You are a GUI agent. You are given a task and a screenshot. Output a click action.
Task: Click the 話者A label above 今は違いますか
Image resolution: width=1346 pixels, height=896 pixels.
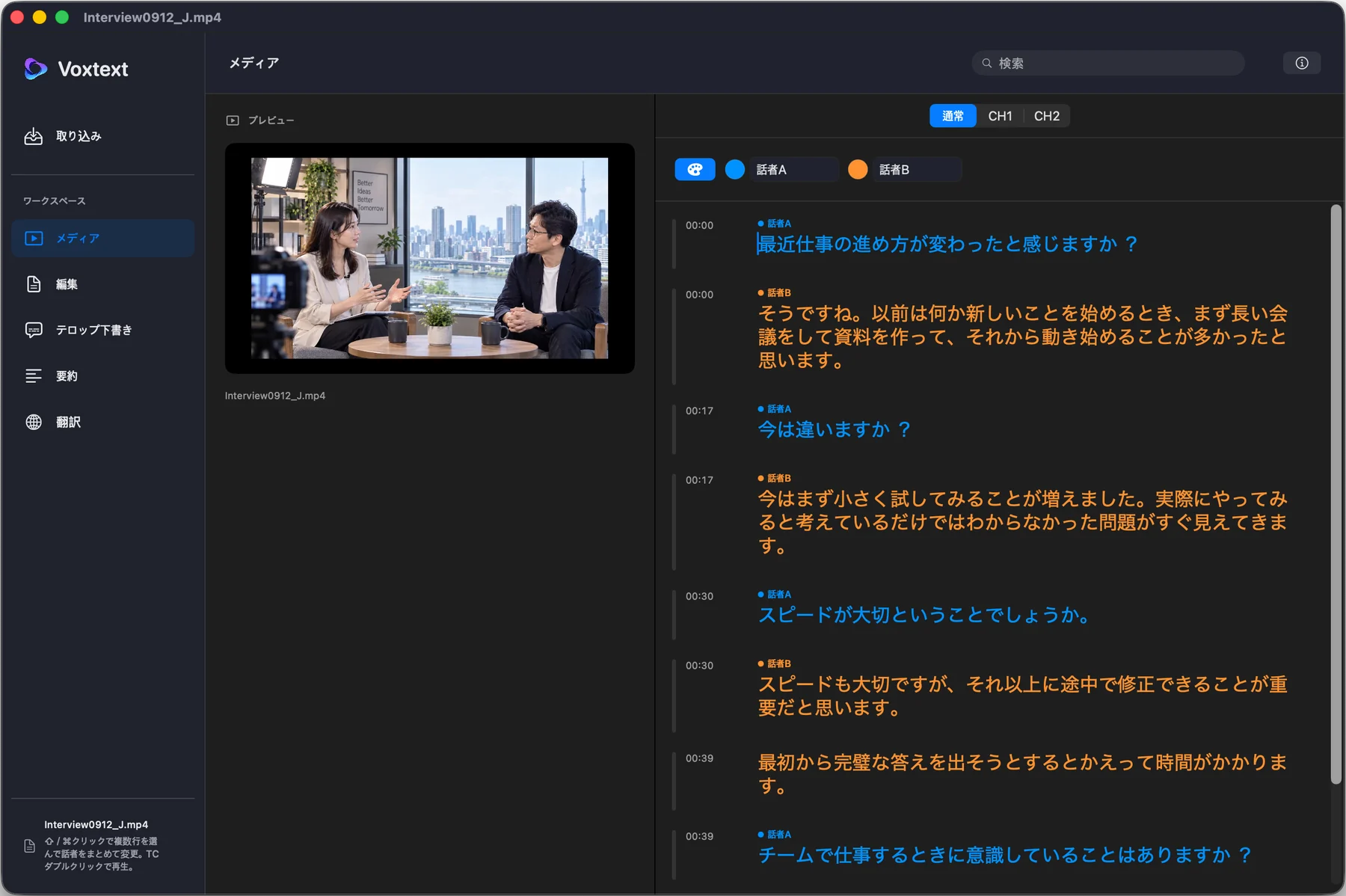[775, 409]
